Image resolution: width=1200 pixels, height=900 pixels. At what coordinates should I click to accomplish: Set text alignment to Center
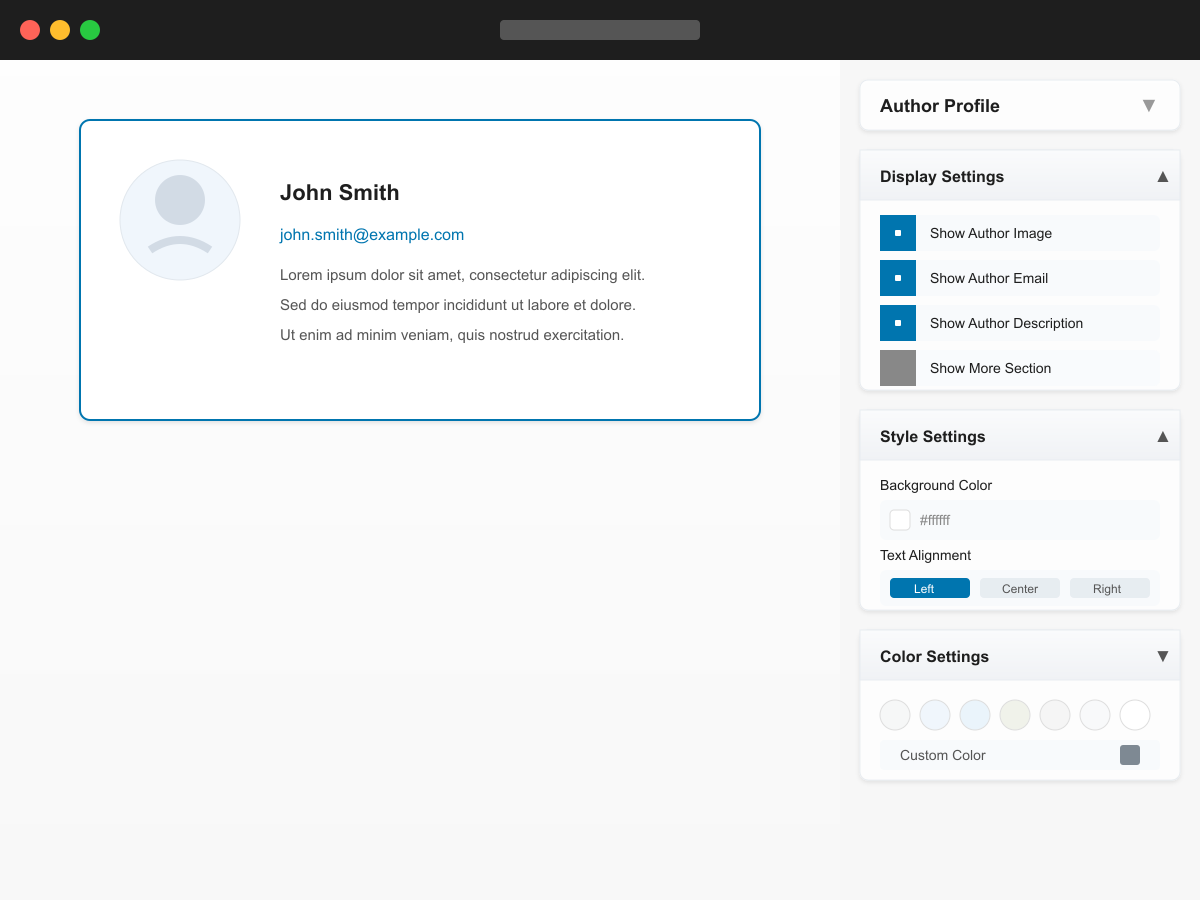pos(1020,588)
